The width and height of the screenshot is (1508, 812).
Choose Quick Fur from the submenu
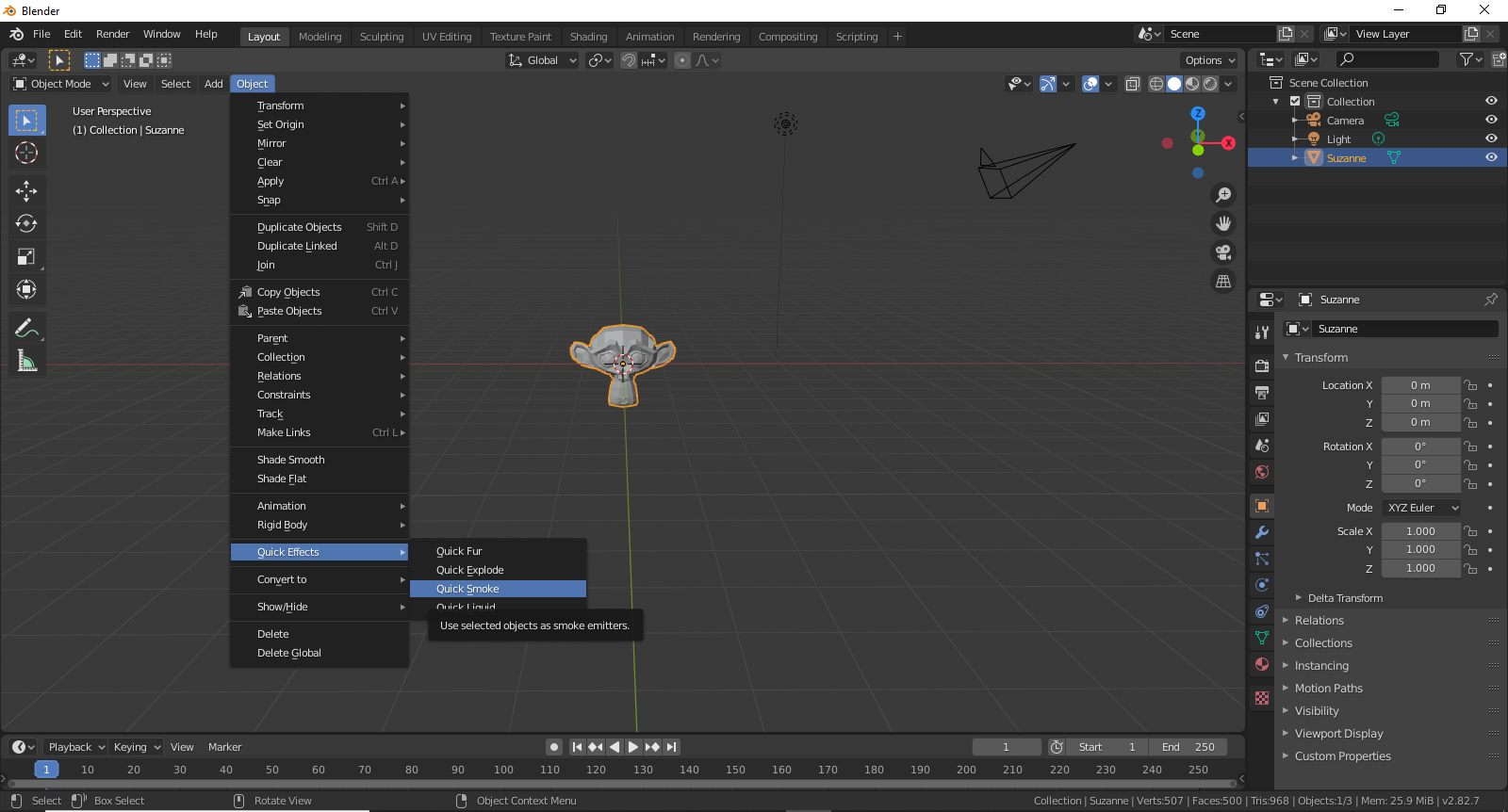(x=498, y=551)
